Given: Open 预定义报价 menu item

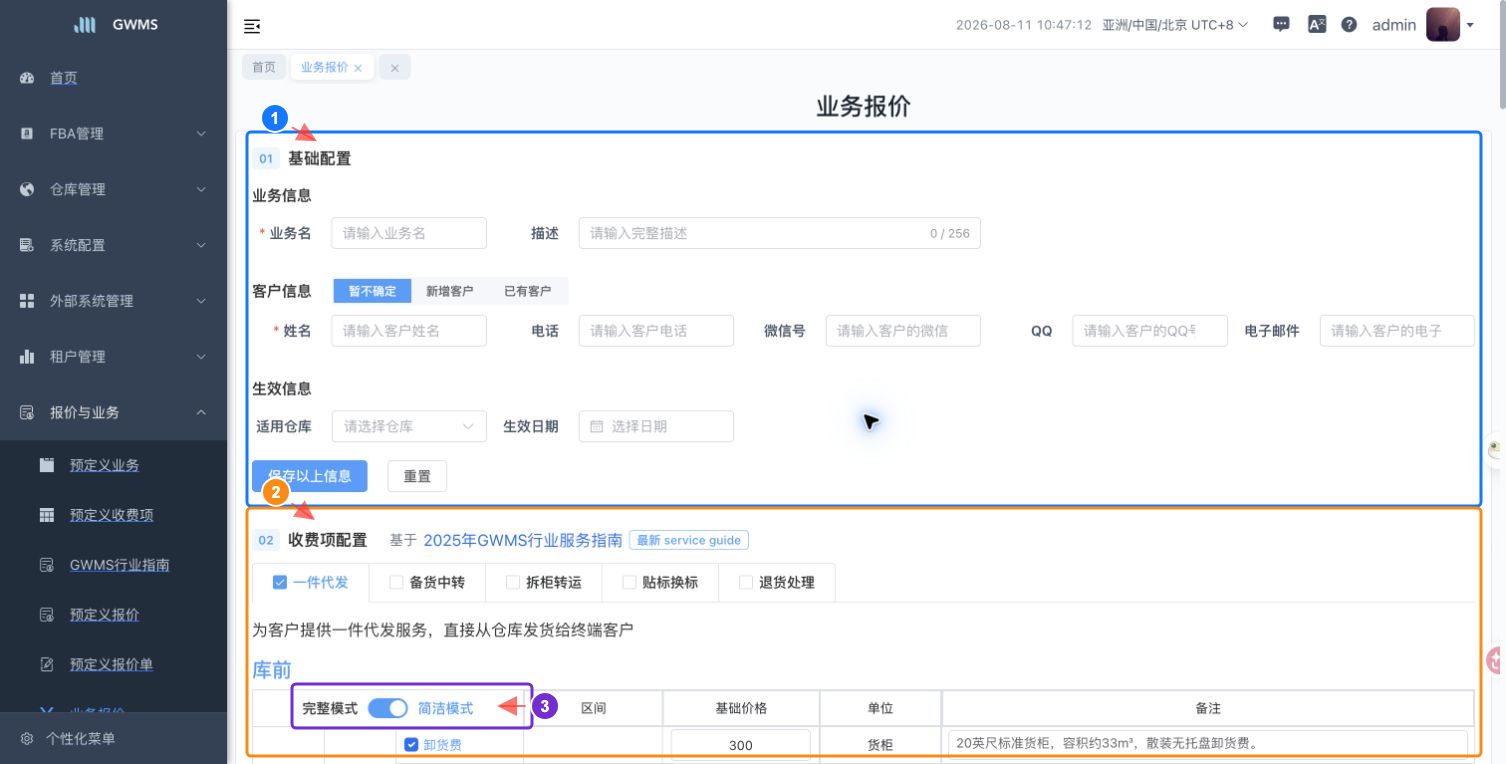Looking at the screenshot, I should click(104, 615).
